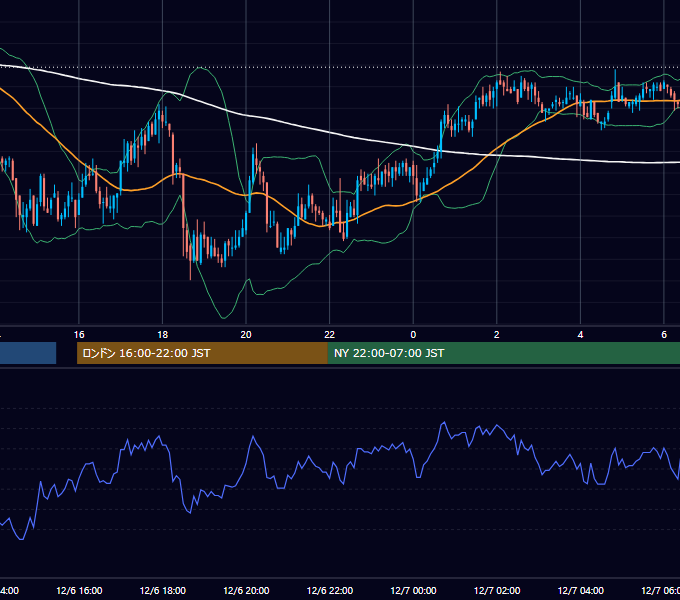Click the 12/7 02:00 time label
Viewport: 680px width, 600px height.
tap(497, 590)
